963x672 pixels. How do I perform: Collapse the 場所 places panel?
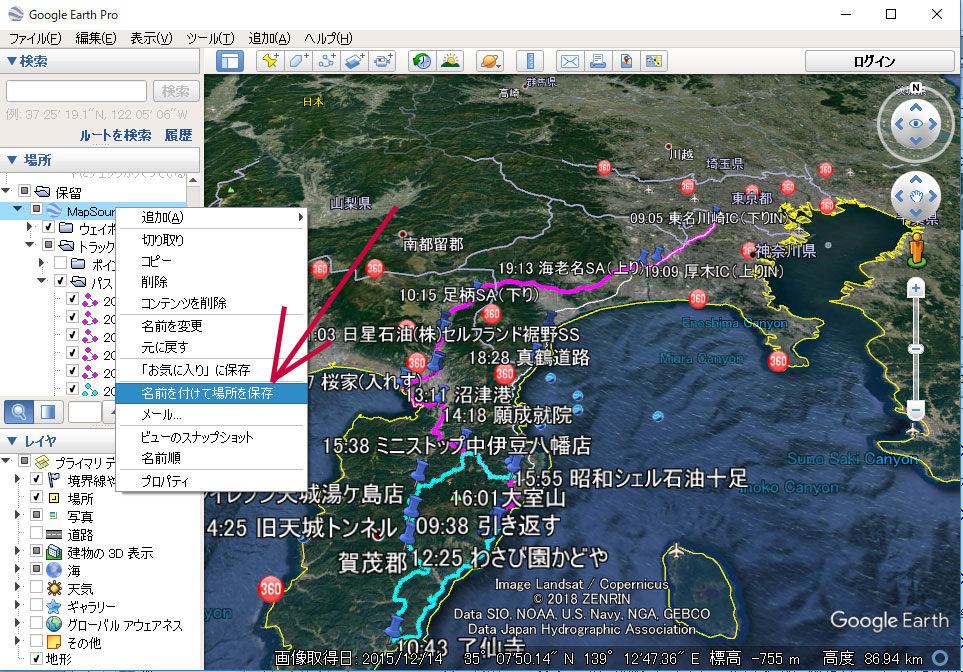(x=11, y=160)
